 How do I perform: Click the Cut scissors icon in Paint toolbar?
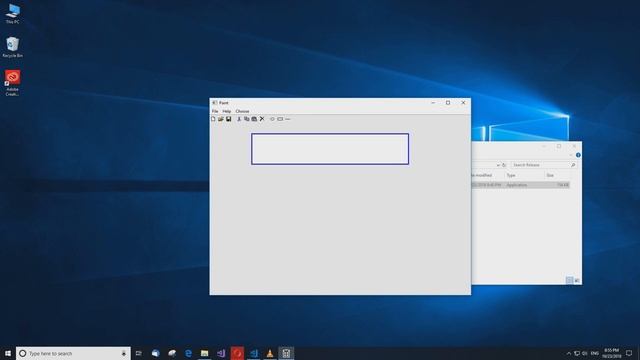pyautogui.click(x=239, y=119)
